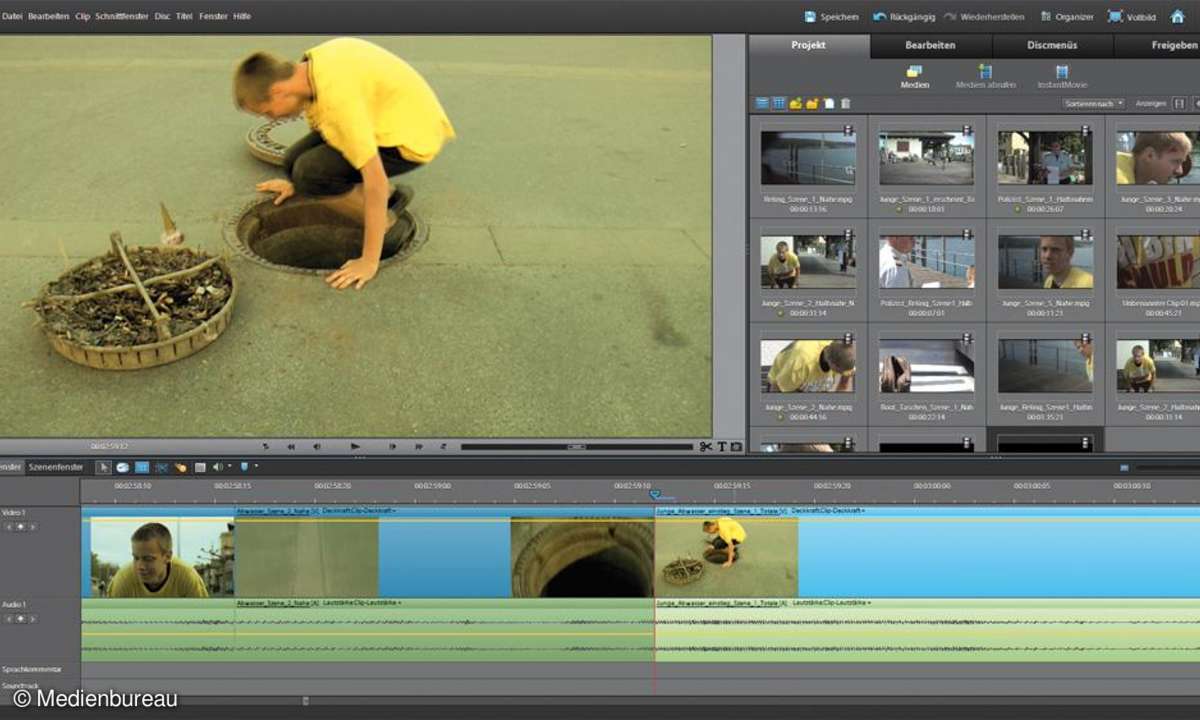Click the Video 1 track label
This screenshot has width=1200, height=720.
pos(14,513)
